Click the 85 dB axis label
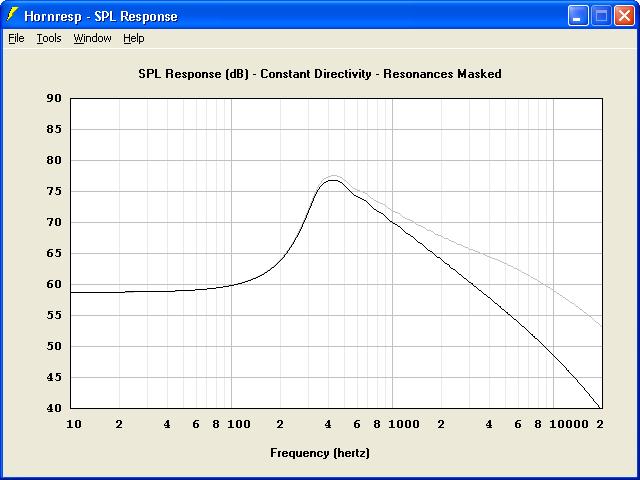This screenshot has width=640, height=480. (x=53, y=129)
